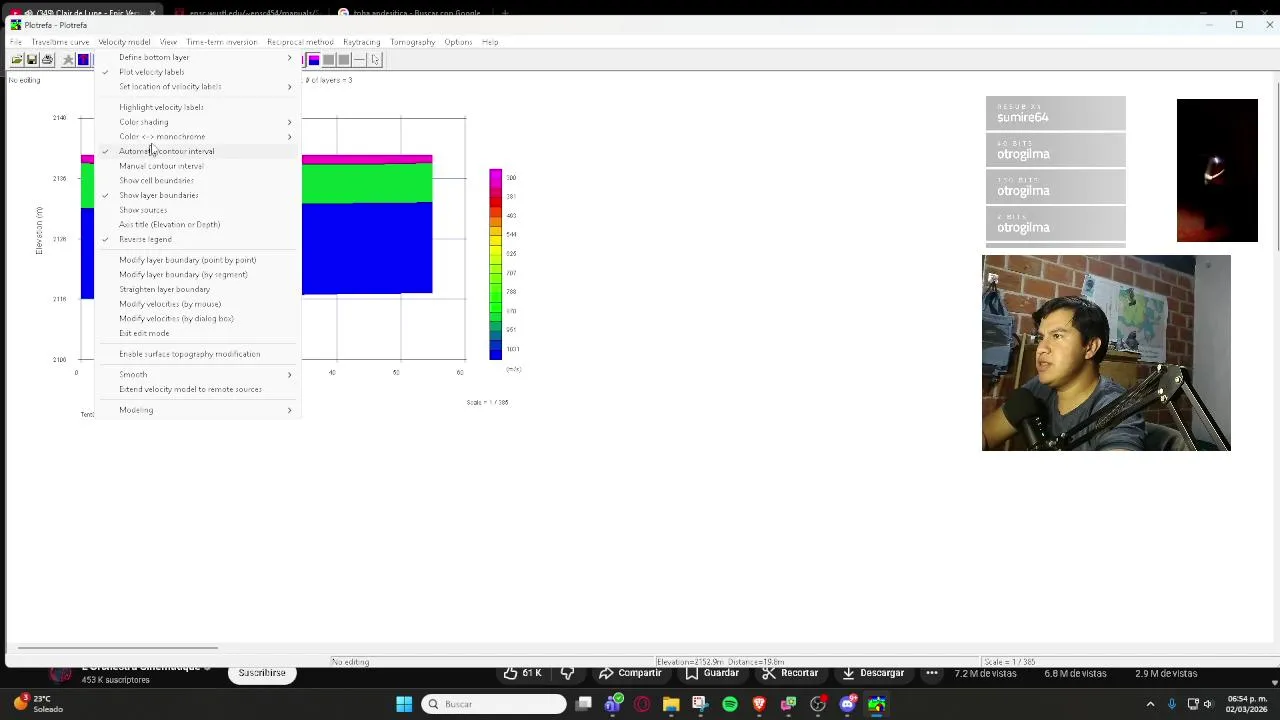Click the star-shaped toolbar icon

(x=68, y=60)
